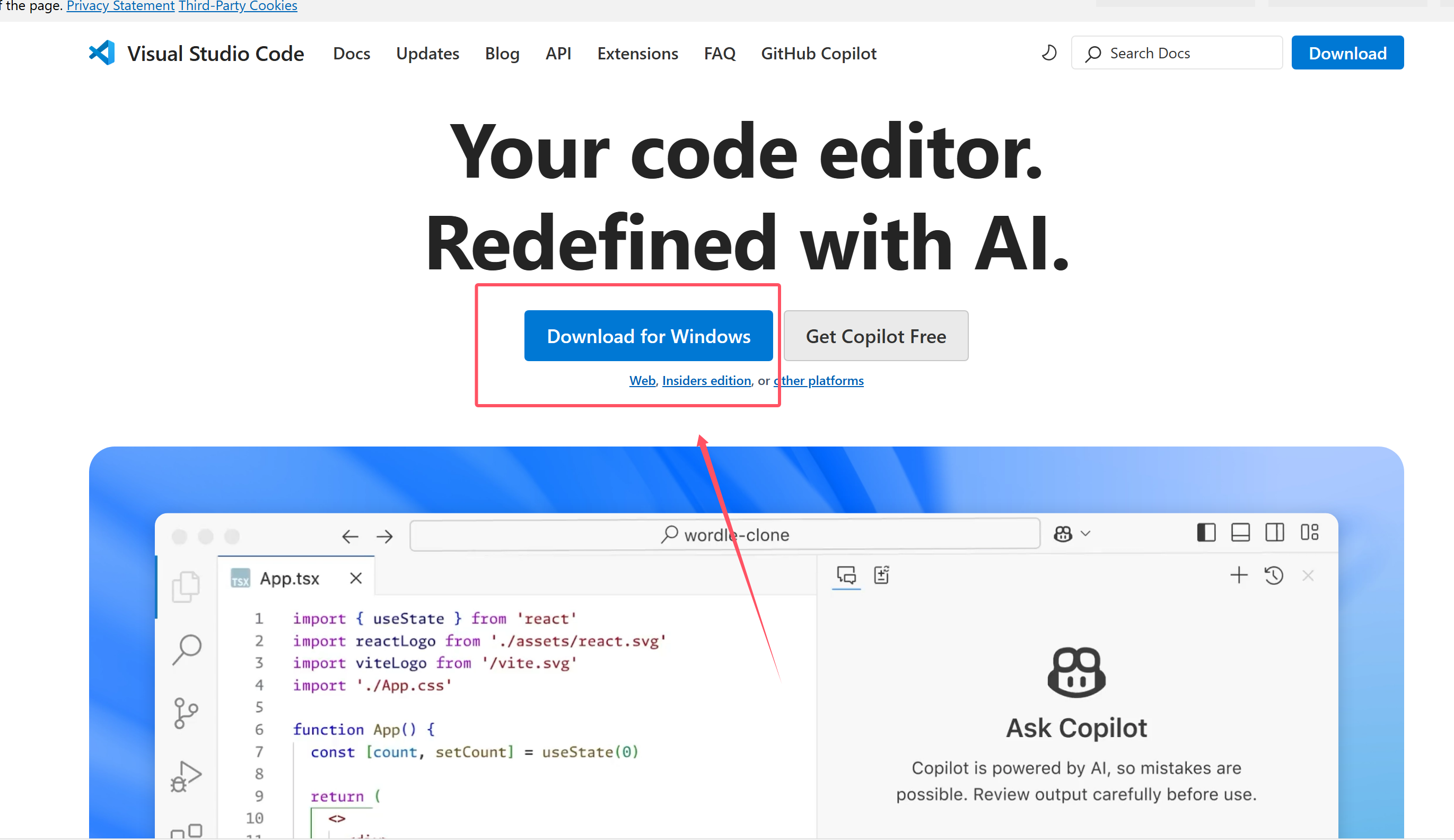Open the Web version link
Image resolution: width=1454 pixels, height=840 pixels.
[x=642, y=381]
